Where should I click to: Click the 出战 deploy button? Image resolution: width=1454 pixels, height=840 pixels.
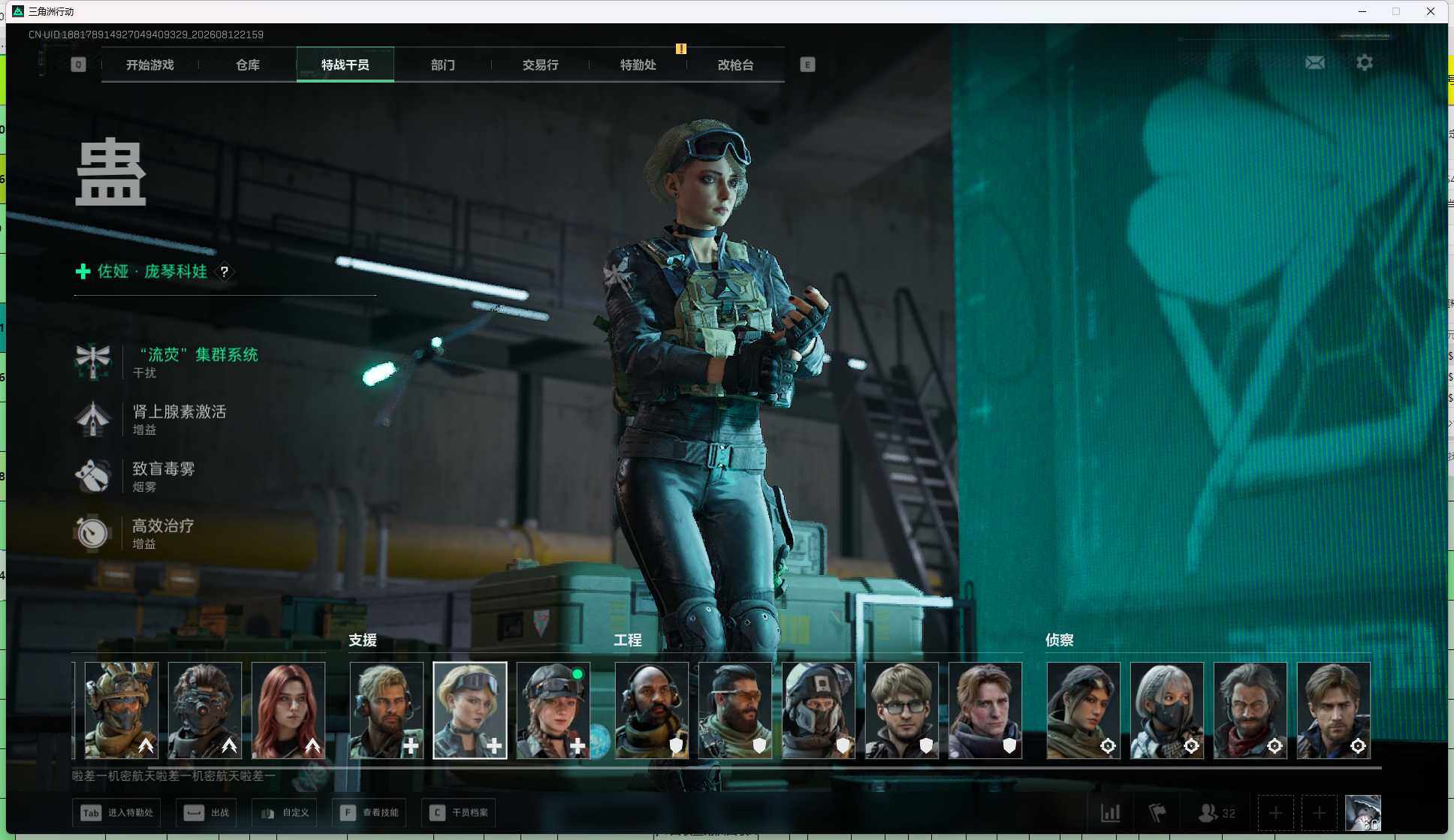coord(207,812)
